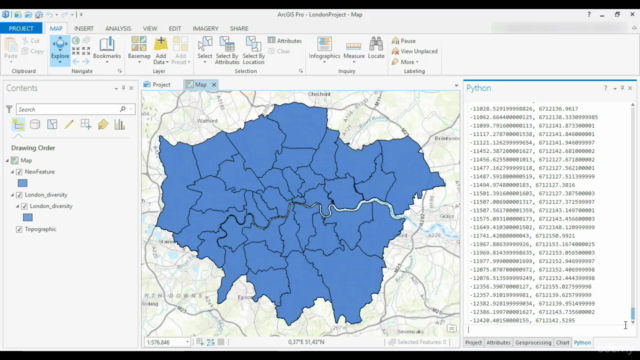Toggle the London_diversity group layer checkbox
The width and height of the screenshot is (640, 360).
[19, 195]
